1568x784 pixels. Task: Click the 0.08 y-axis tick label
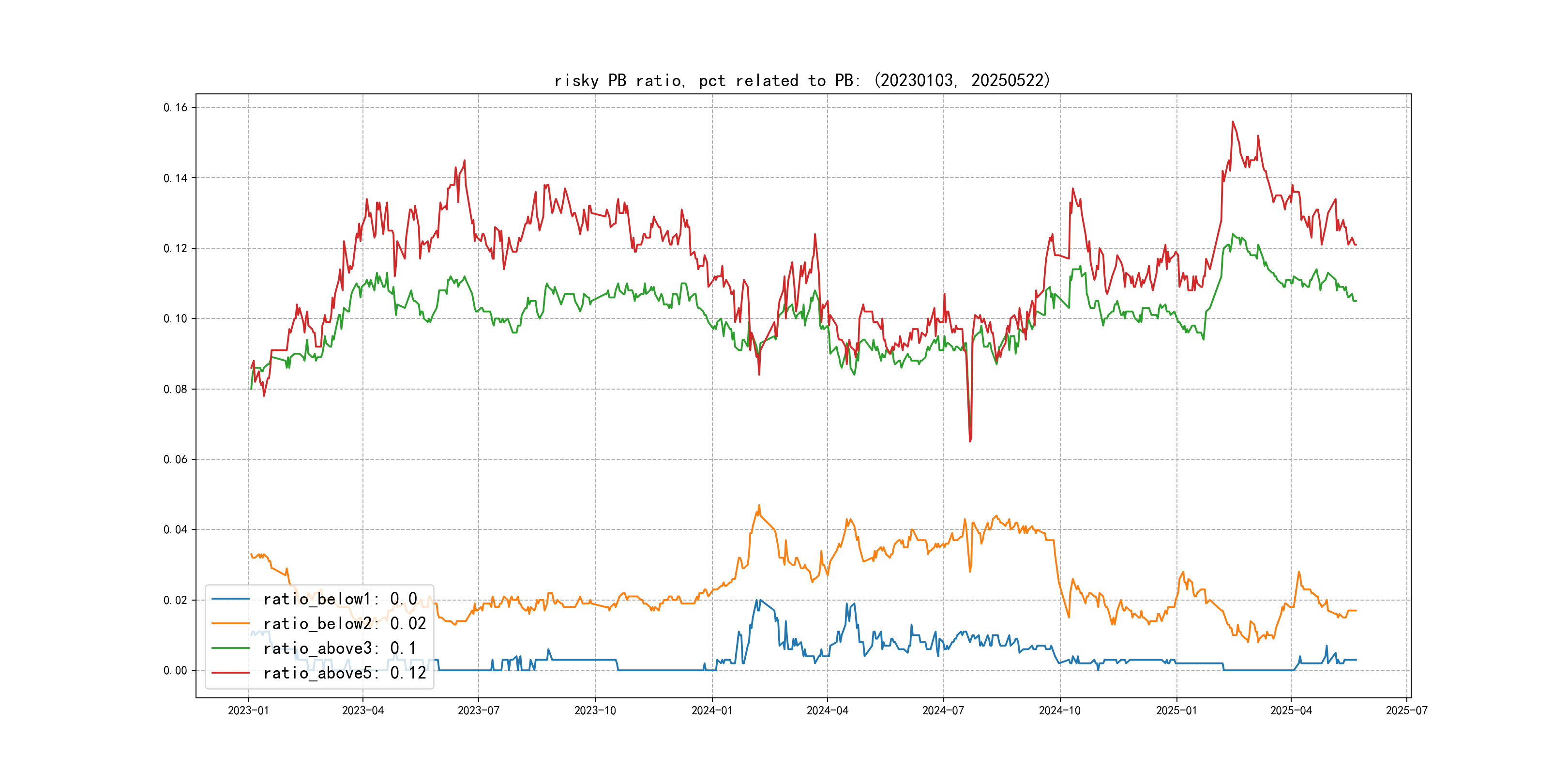coord(175,389)
